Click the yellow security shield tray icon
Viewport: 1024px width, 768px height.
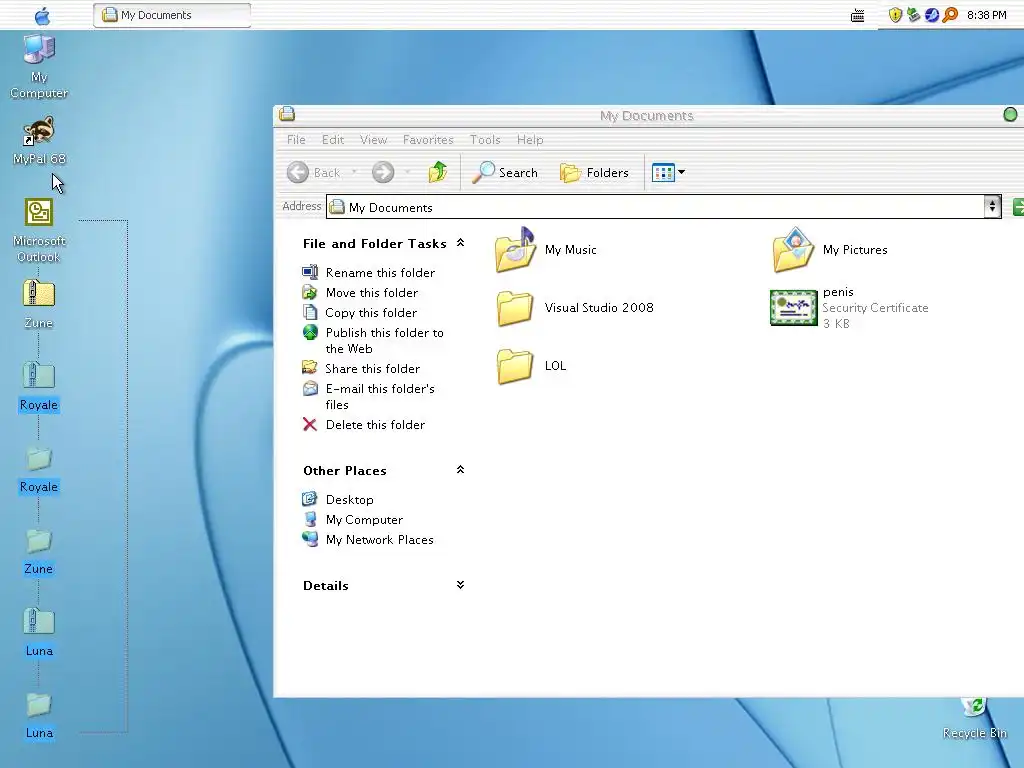pos(895,15)
